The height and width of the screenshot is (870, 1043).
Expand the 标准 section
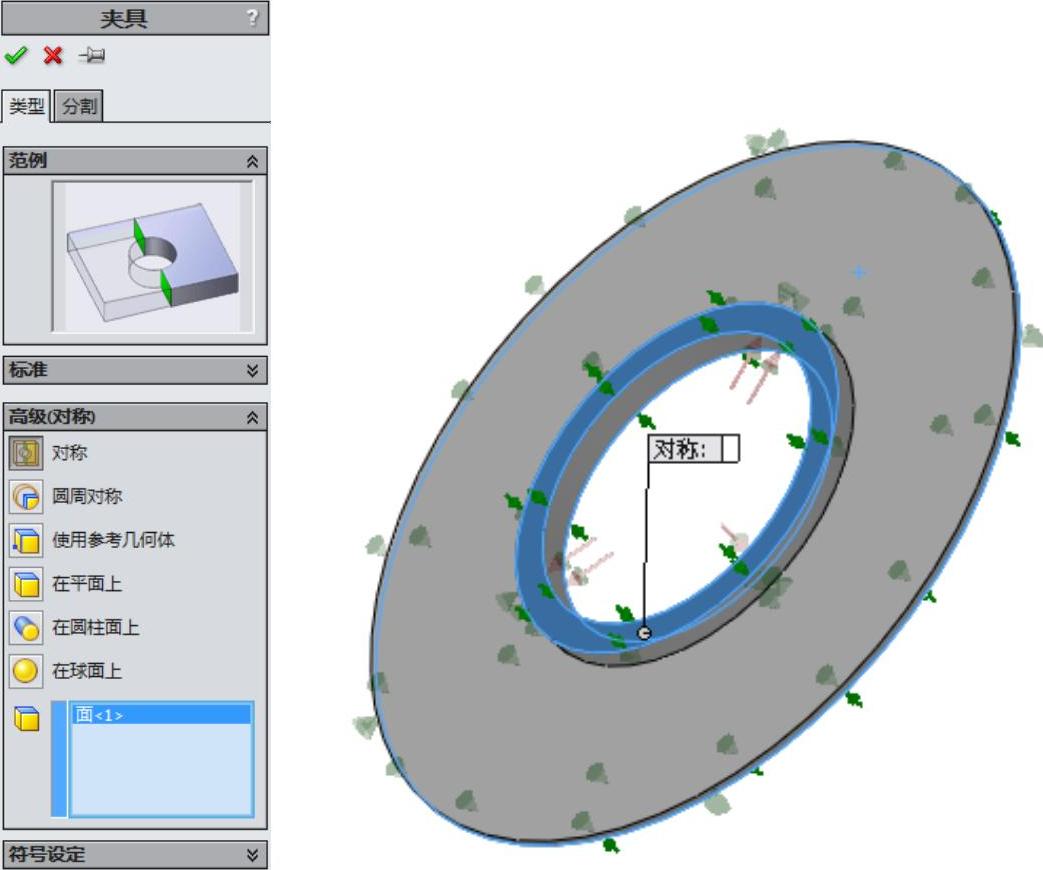point(252,370)
